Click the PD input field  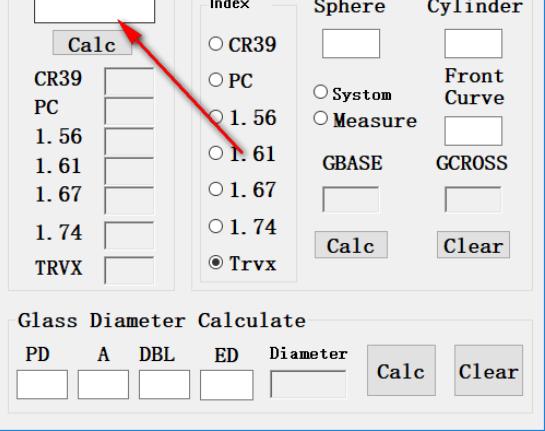click(42, 384)
